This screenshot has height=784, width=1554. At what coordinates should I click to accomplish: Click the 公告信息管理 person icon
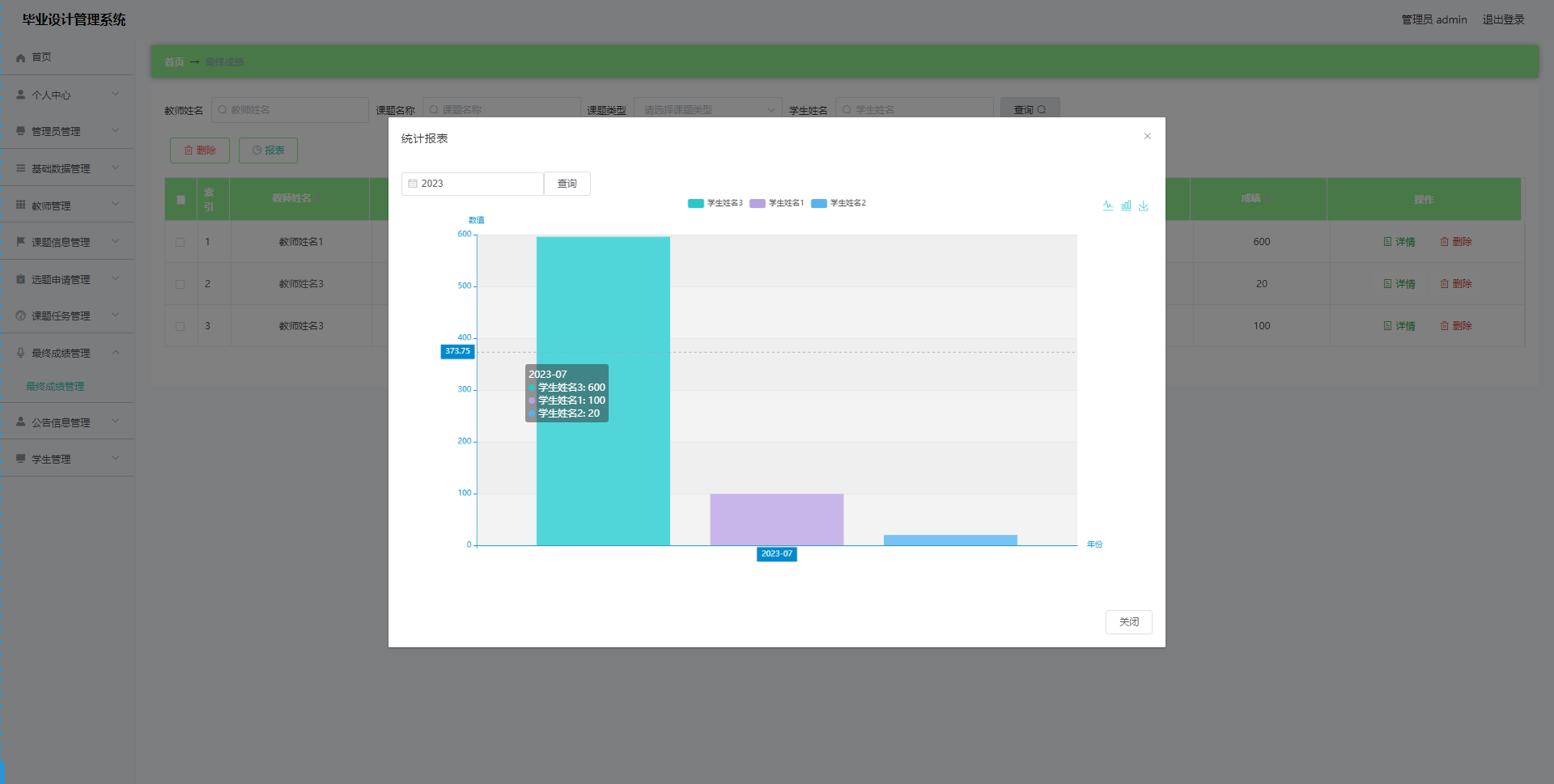point(20,422)
